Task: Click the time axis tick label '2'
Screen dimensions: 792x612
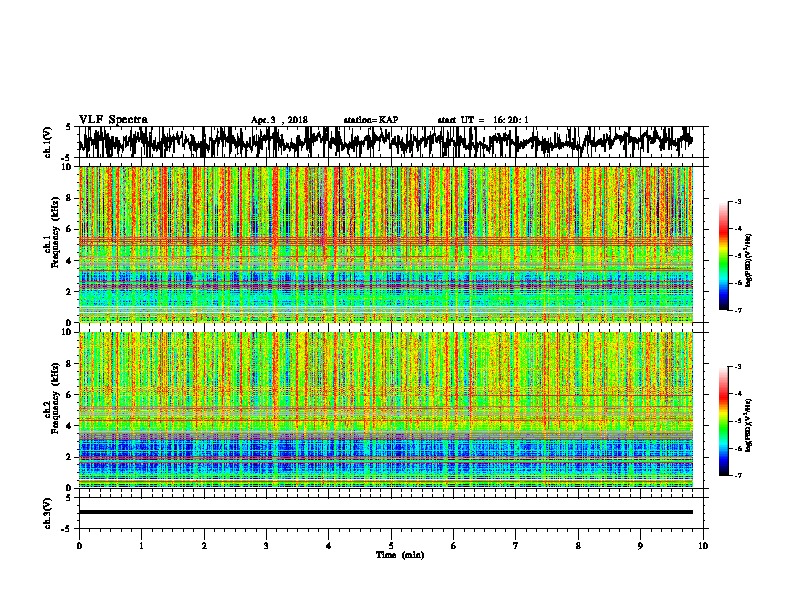Action: (x=204, y=546)
